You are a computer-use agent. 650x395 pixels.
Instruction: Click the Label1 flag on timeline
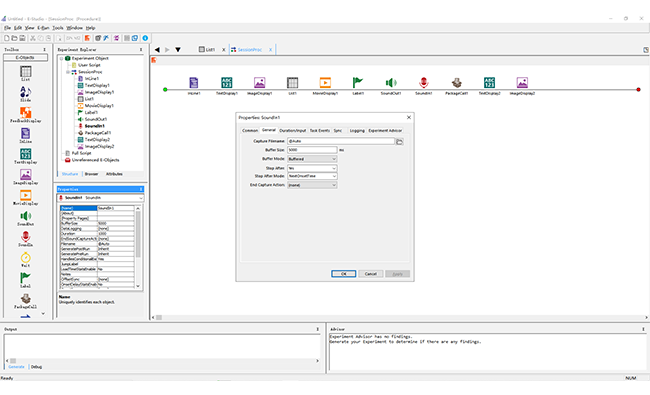pyautogui.click(x=357, y=82)
